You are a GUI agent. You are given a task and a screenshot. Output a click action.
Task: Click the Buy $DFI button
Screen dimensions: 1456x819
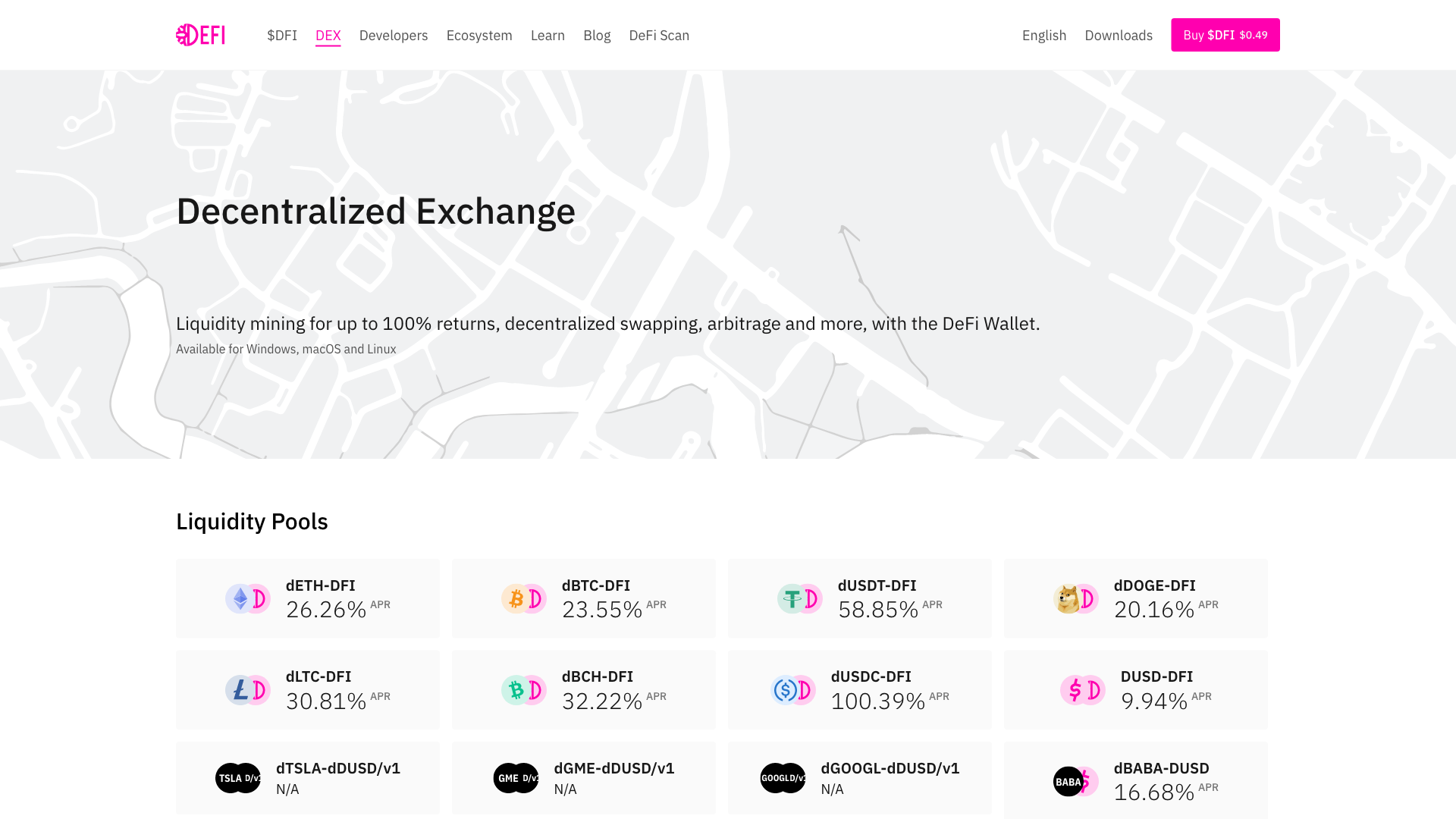click(x=1225, y=35)
